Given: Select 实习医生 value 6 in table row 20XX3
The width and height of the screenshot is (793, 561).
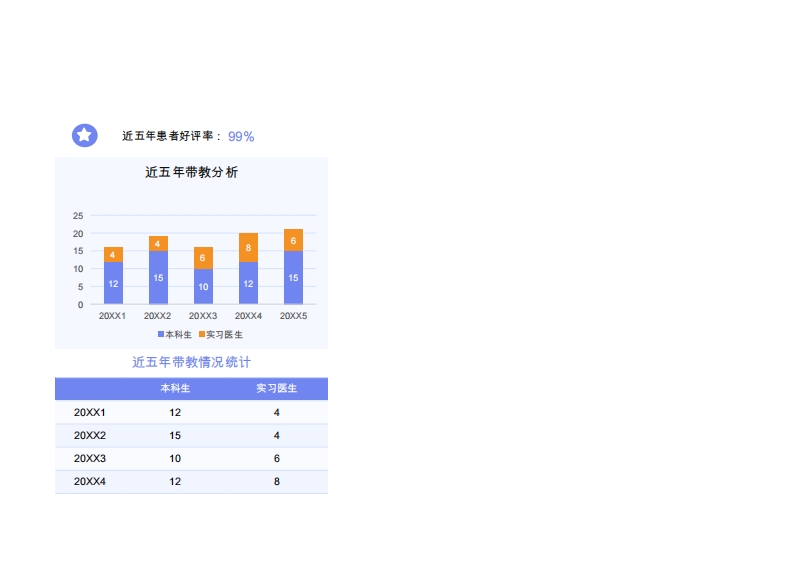Looking at the screenshot, I should [277, 459].
